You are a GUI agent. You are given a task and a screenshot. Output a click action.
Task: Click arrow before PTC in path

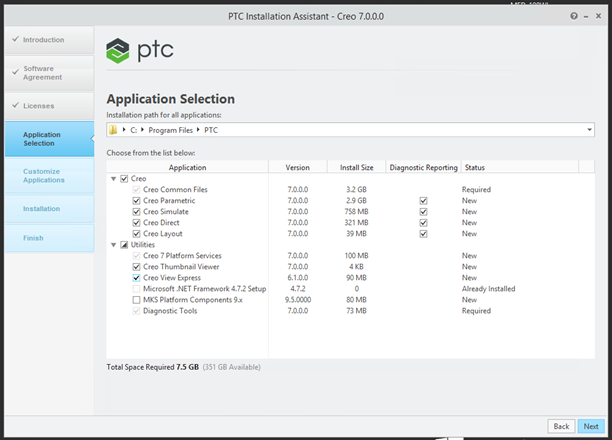pyautogui.click(x=198, y=130)
